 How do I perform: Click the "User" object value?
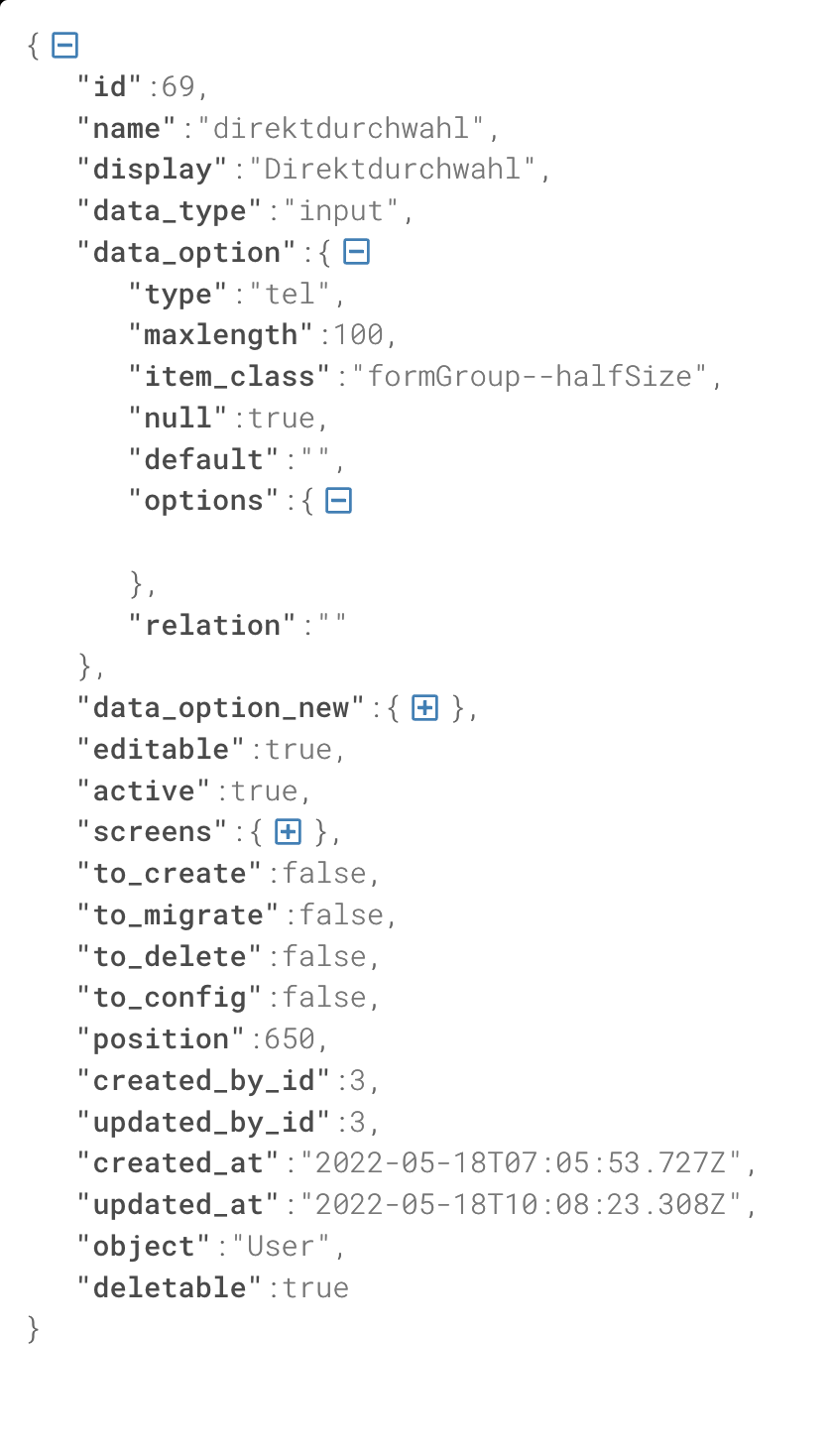281,1247
